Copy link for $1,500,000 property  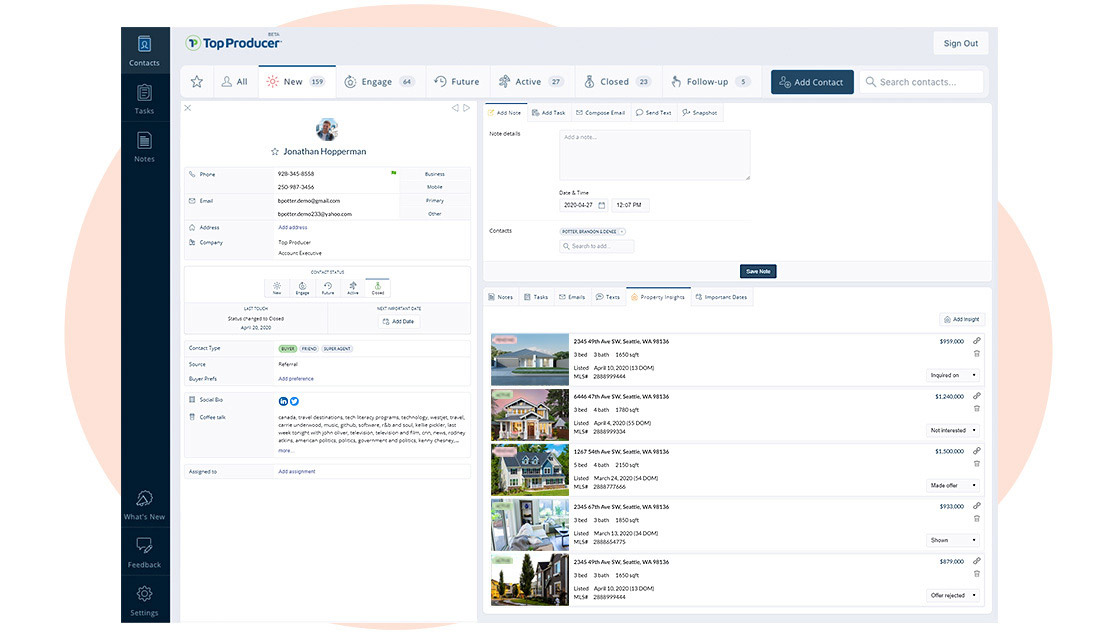(977, 450)
